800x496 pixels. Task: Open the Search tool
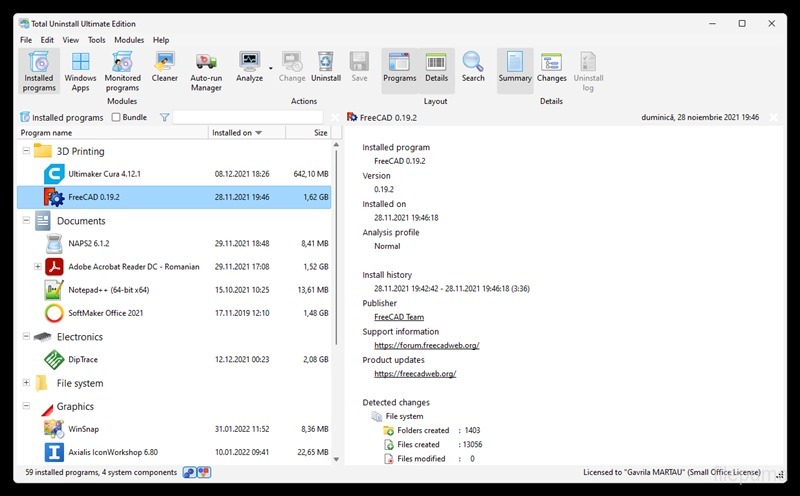(473, 68)
